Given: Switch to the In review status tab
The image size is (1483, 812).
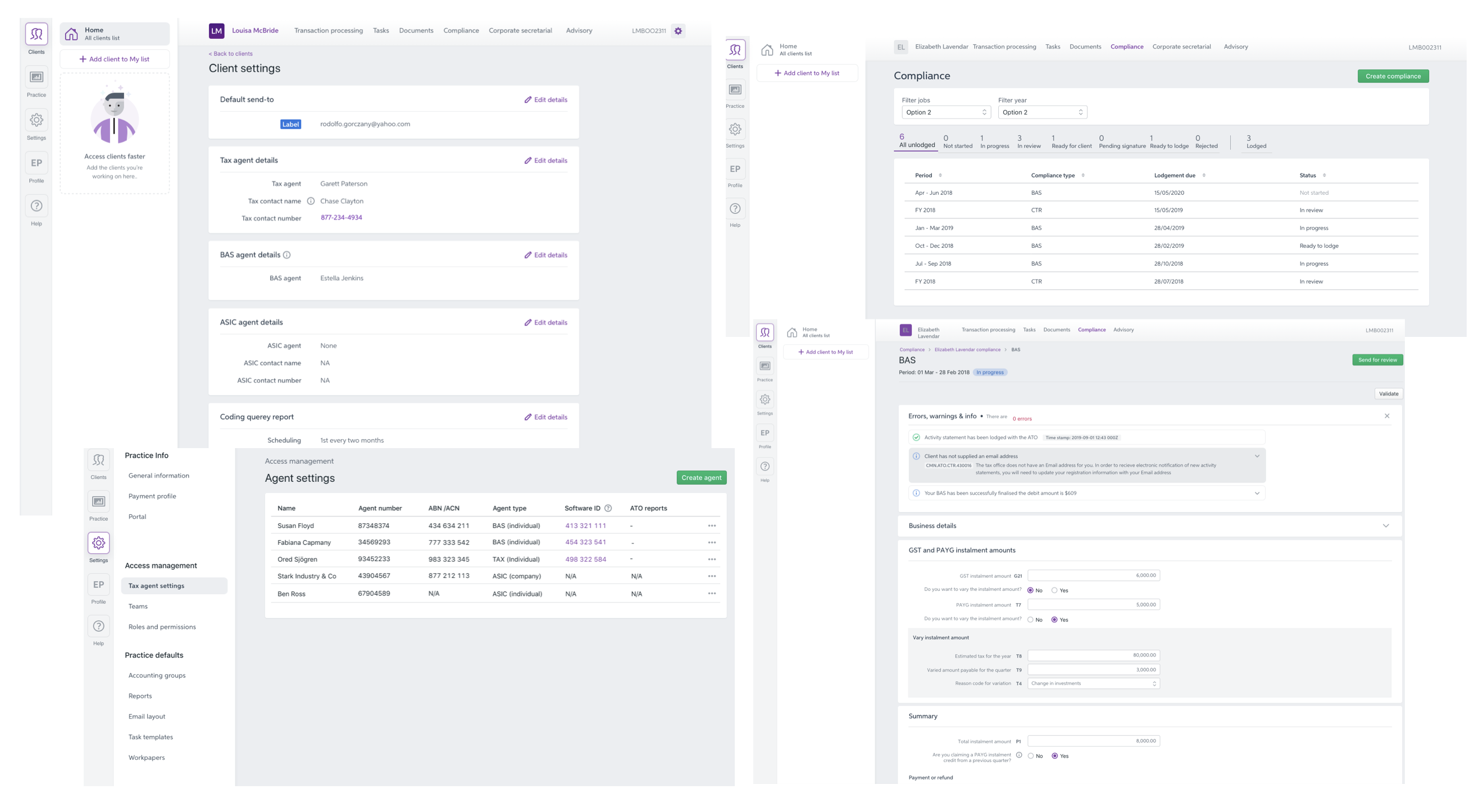Looking at the screenshot, I should pos(1028,142).
